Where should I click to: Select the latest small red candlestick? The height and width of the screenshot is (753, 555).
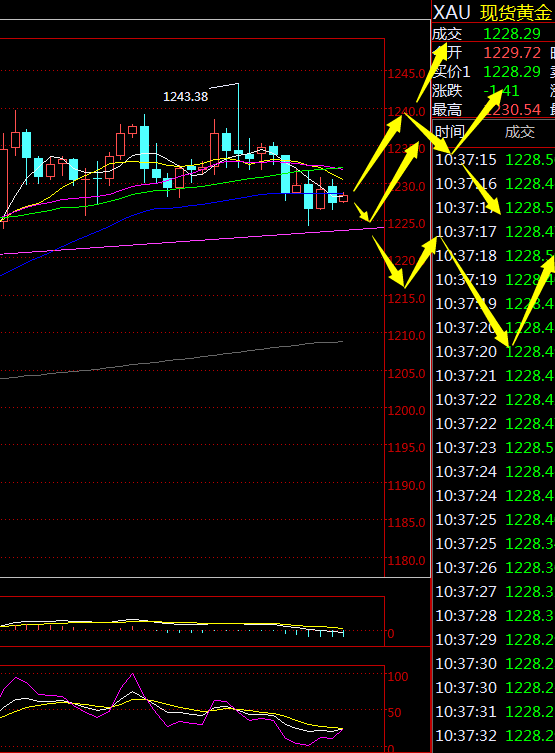344,198
